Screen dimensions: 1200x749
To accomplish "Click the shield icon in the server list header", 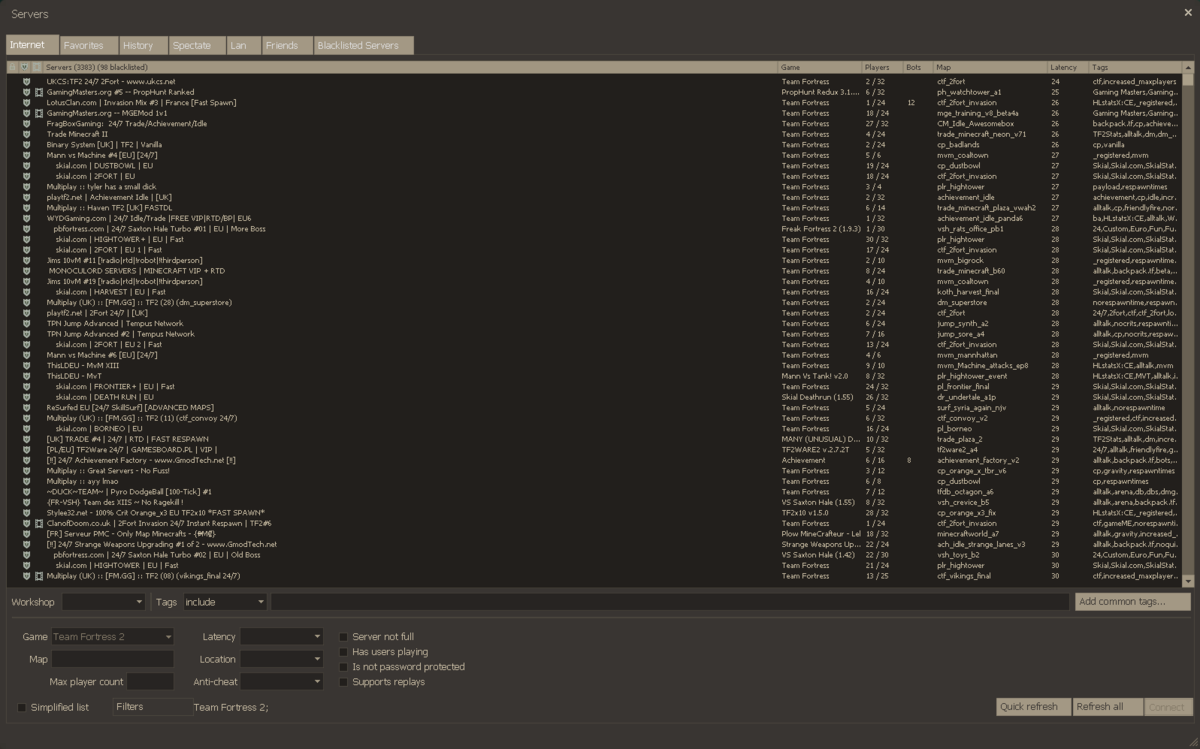I will pos(24,67).
